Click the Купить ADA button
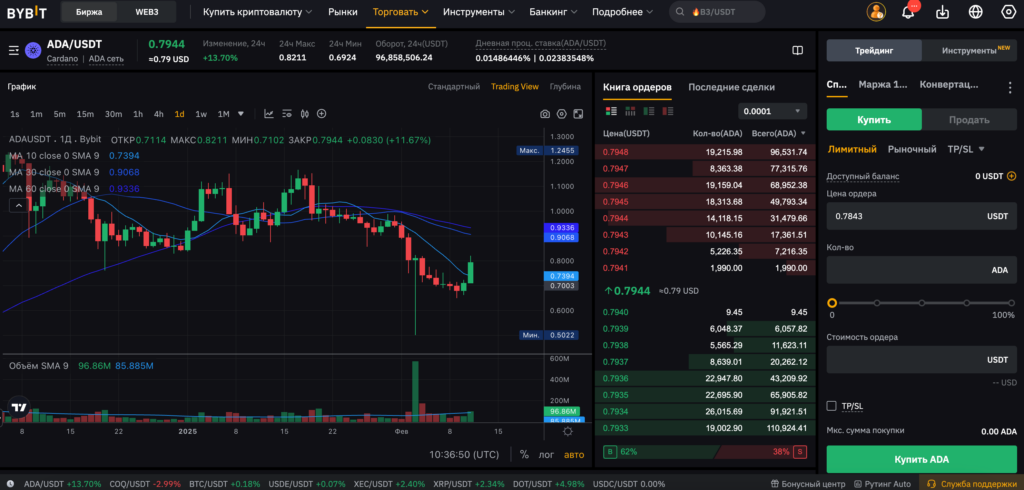The height and width of the screenshot is (490, 1024). (x=921, y=459)
